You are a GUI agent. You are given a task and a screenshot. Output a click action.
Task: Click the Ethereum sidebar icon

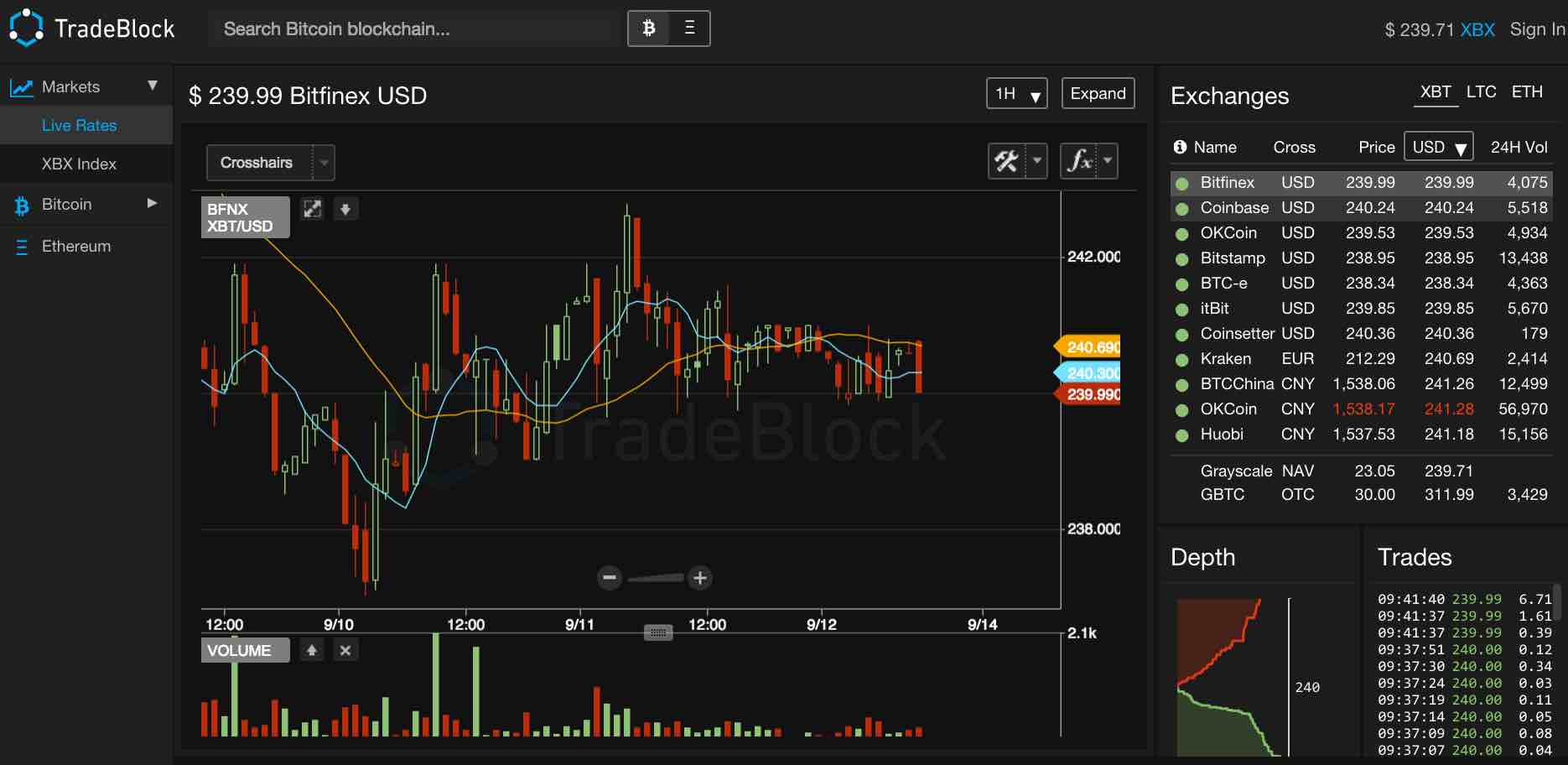point(22,247)
